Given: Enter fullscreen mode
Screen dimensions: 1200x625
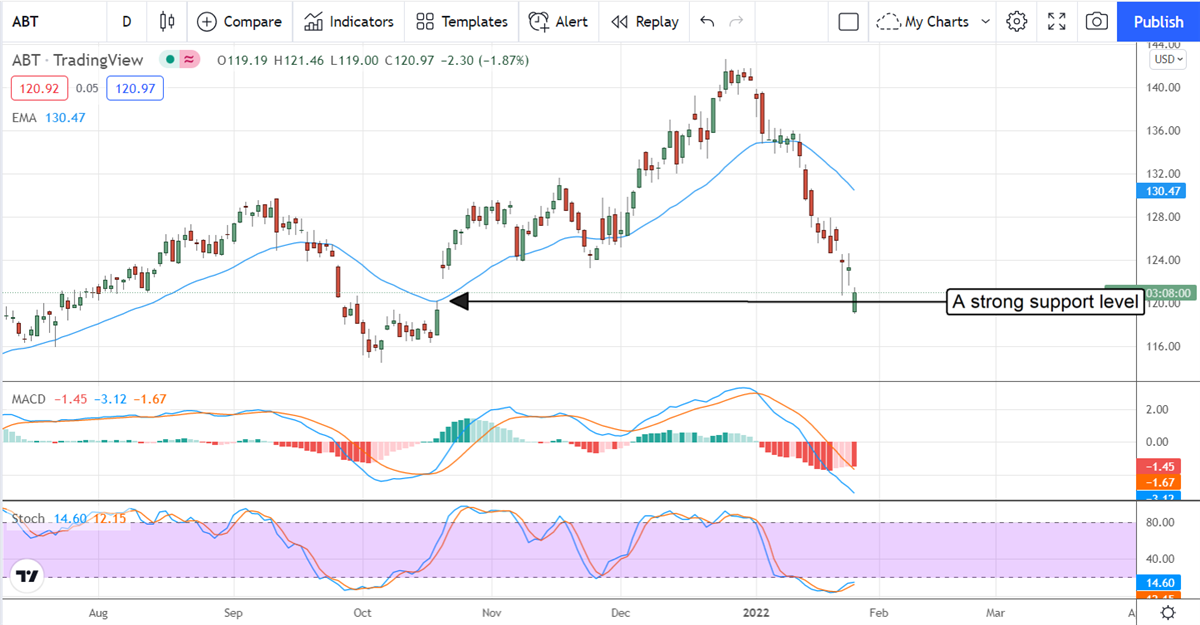Looking at the screenshot, I should [1057, 21].
